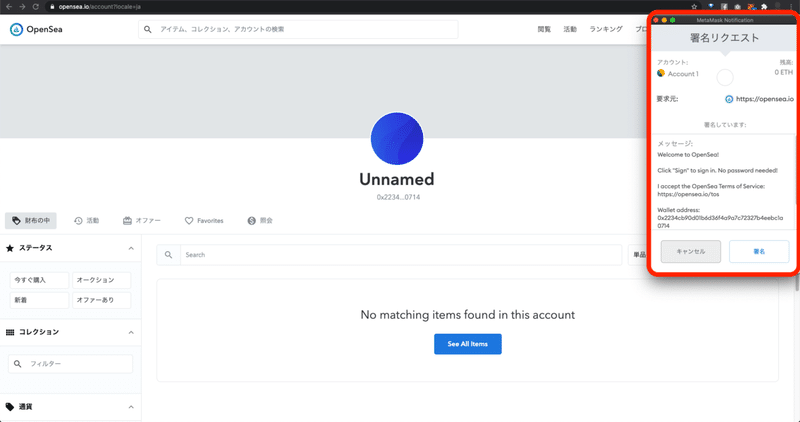This screenshot has width=800, height=422.
Task: Open 活動 in the top navigation
Action: 570,29
